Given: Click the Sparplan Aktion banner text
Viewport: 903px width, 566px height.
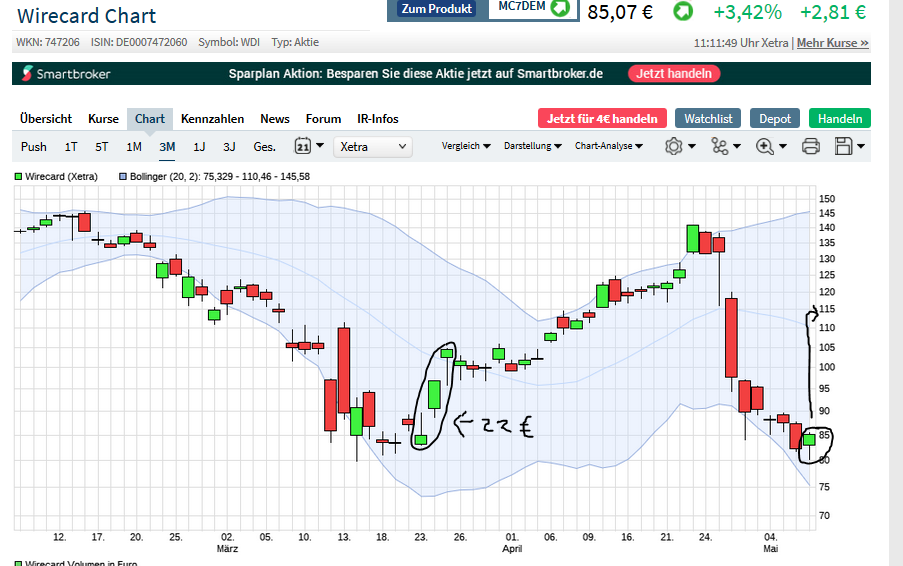Looking at the screenshot, I should (416, 74).
